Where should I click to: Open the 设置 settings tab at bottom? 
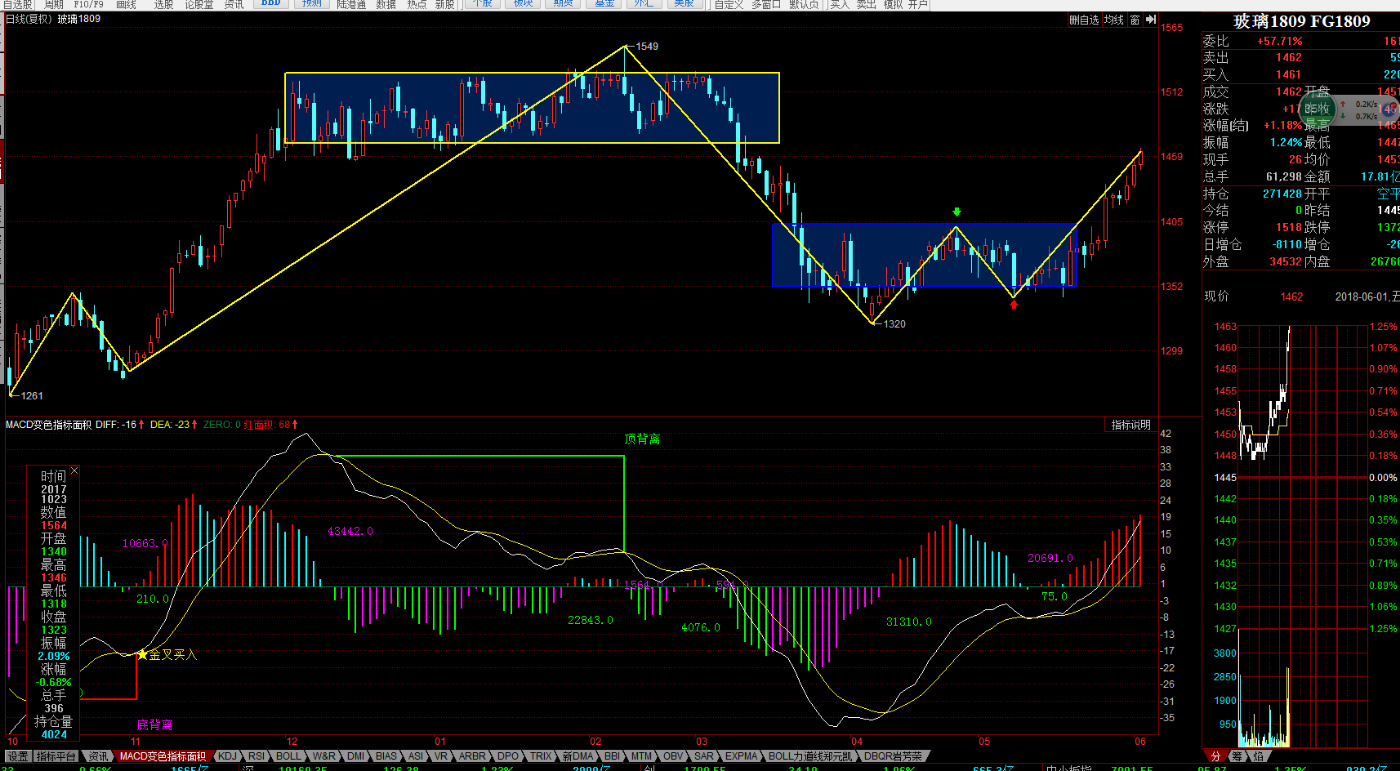tap(18, 756)
